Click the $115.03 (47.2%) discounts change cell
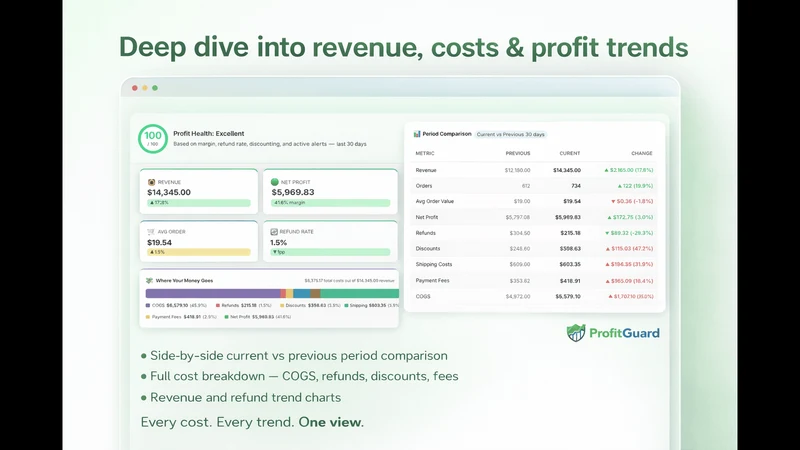 pos(629,249)
